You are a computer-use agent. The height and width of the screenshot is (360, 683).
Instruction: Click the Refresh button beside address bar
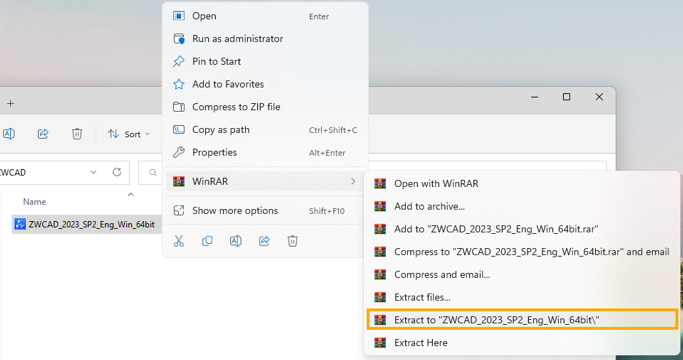[x=117, y=172]
